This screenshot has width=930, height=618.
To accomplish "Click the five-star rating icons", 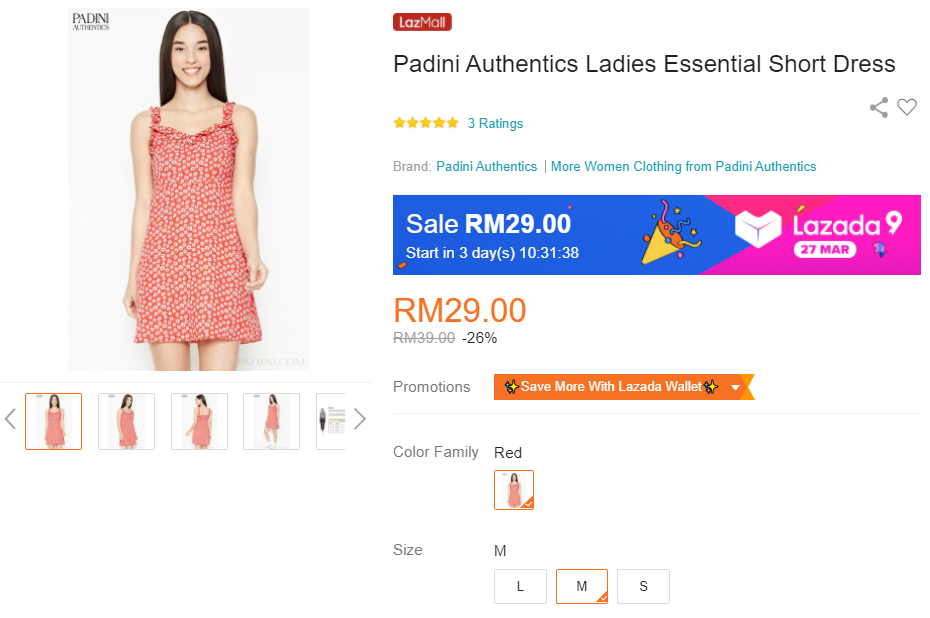I will pos(426,123).
